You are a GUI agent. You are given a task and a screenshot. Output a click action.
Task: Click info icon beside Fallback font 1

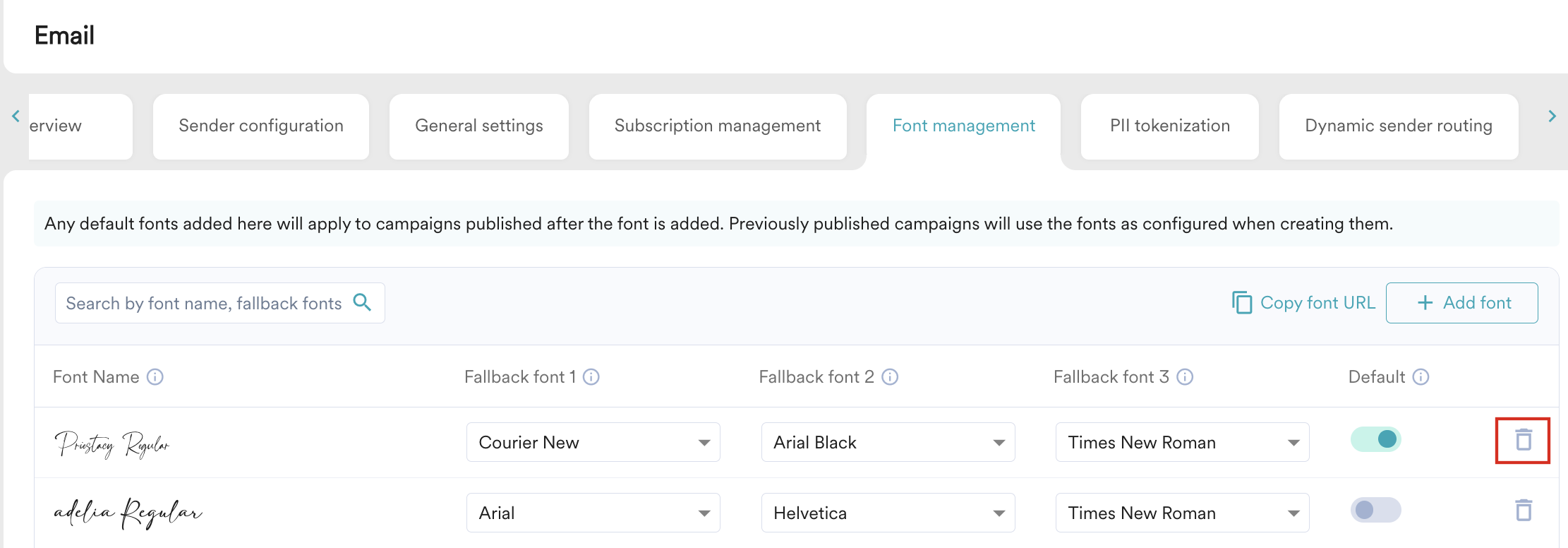(591, 377)
